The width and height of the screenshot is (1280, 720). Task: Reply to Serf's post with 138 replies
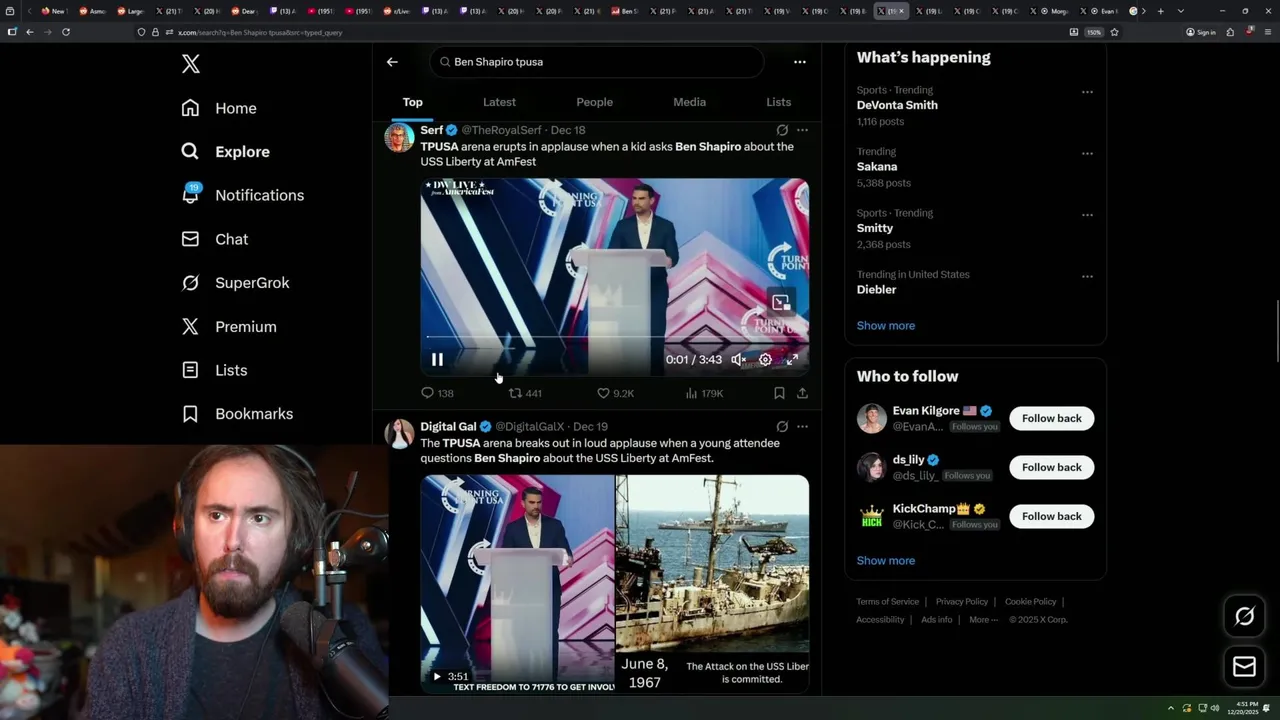[437, 394]
